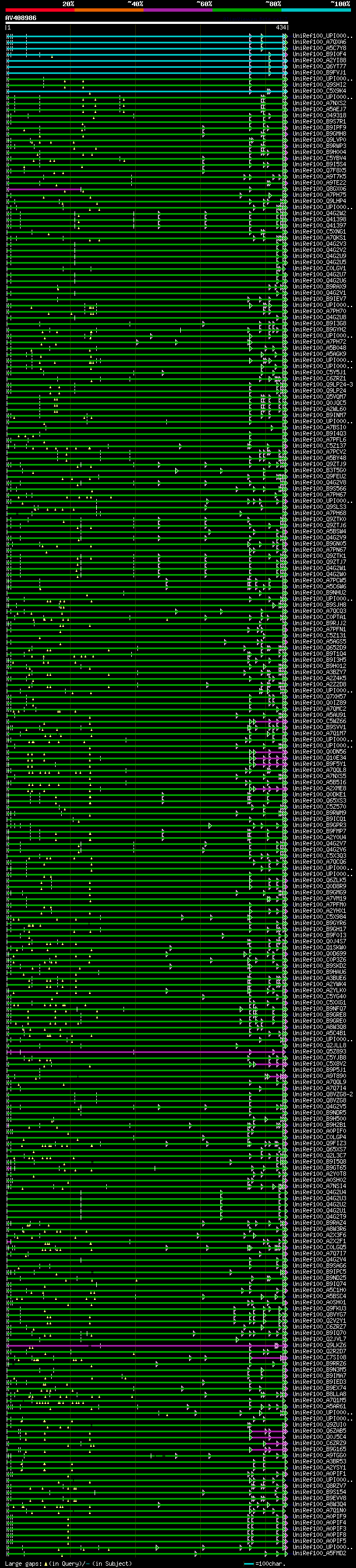Select UniRef100_Q6ZLK5 entry

[319, 880]
